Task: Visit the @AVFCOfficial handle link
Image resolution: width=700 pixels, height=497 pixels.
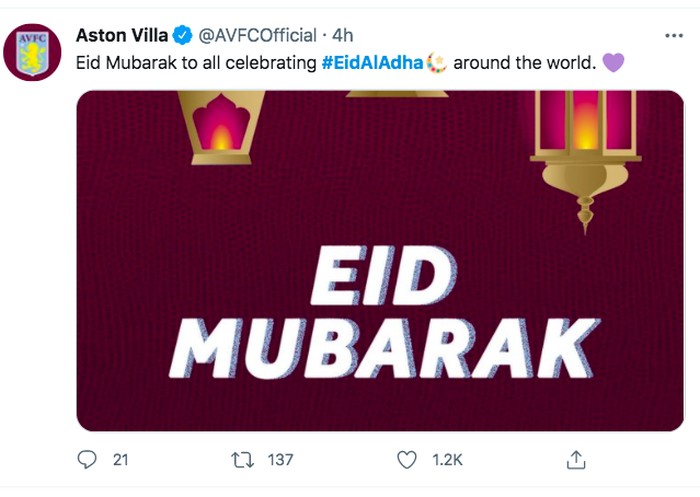Action: point(258,36)
